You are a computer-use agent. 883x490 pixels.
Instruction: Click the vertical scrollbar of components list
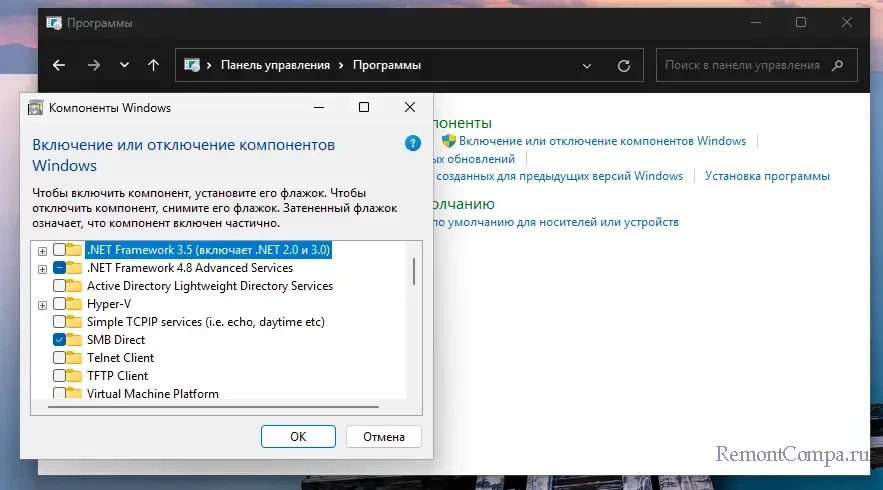(x=414, y=271)
